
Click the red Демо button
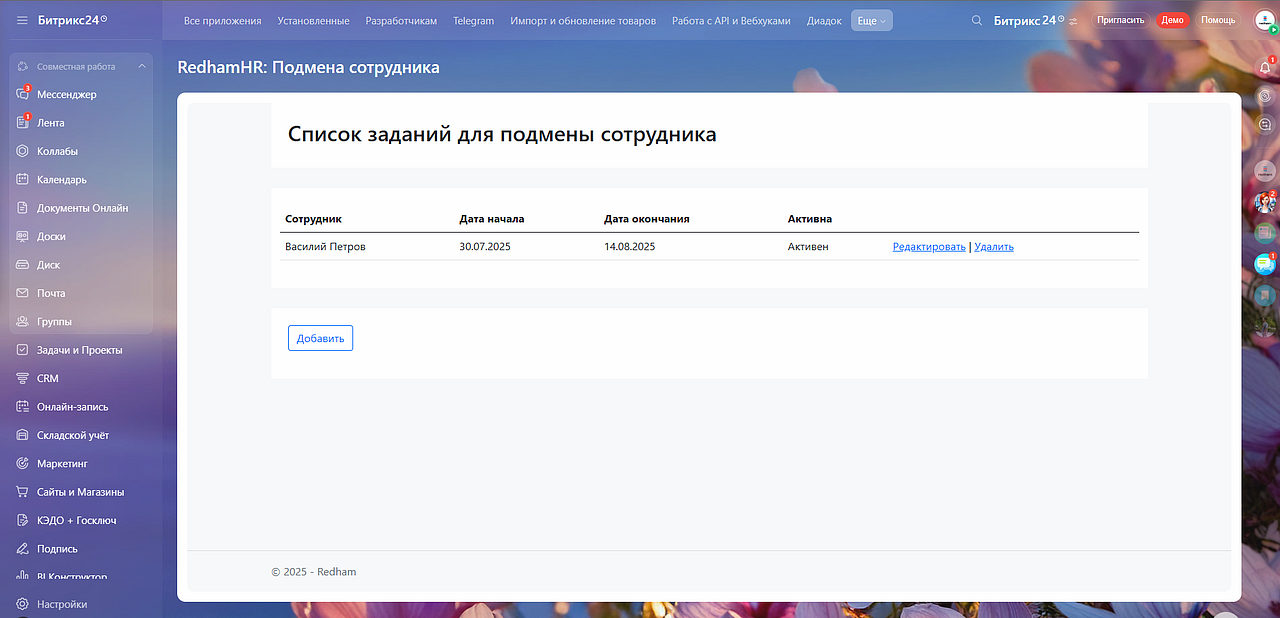(x=1172, y=20)
